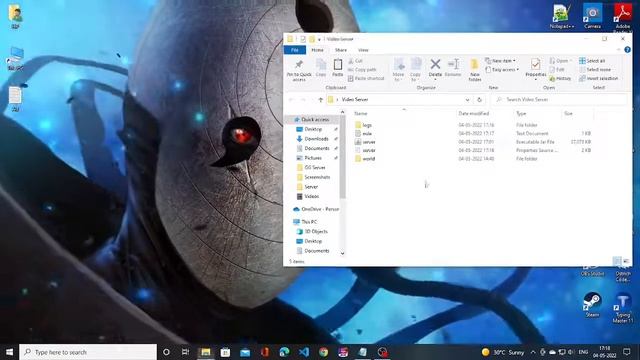Open the Delete dropdown arrow

(435, 79)
